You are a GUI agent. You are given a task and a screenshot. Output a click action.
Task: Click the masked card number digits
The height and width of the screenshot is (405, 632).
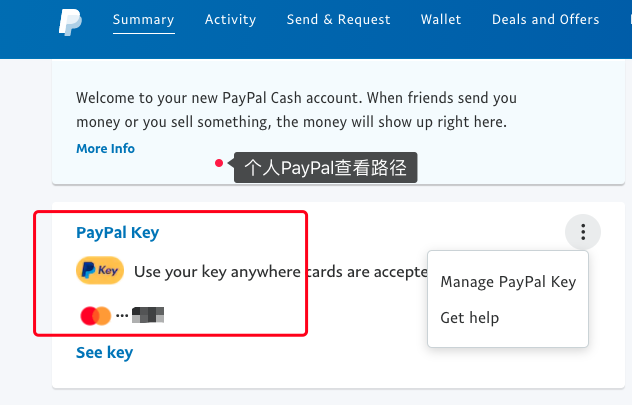coord(148,316)
